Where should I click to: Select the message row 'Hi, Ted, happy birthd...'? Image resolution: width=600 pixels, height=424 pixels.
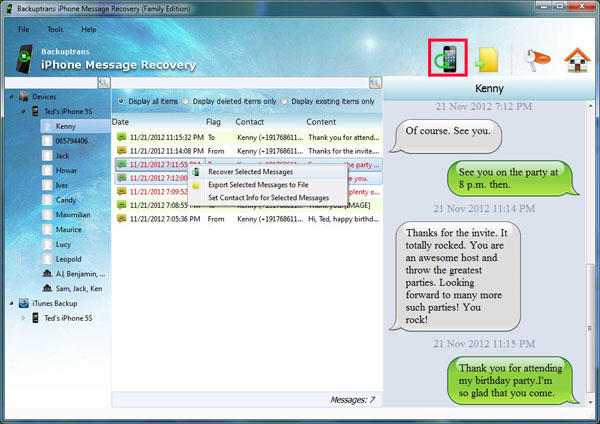tap(247, 219)
